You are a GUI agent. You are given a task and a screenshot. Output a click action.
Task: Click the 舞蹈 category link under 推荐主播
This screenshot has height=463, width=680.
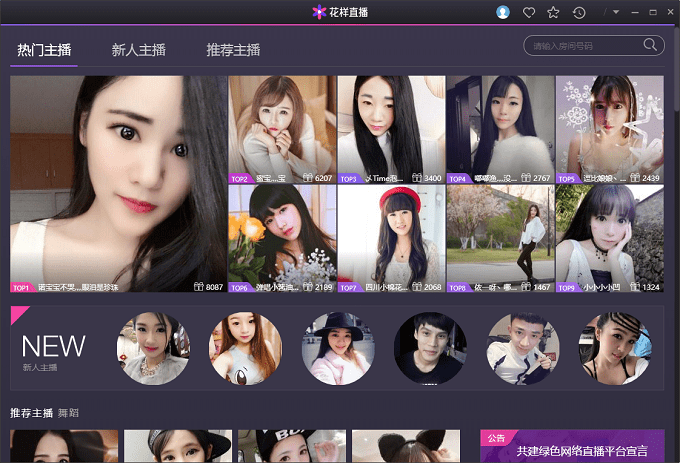click(68, 412)
